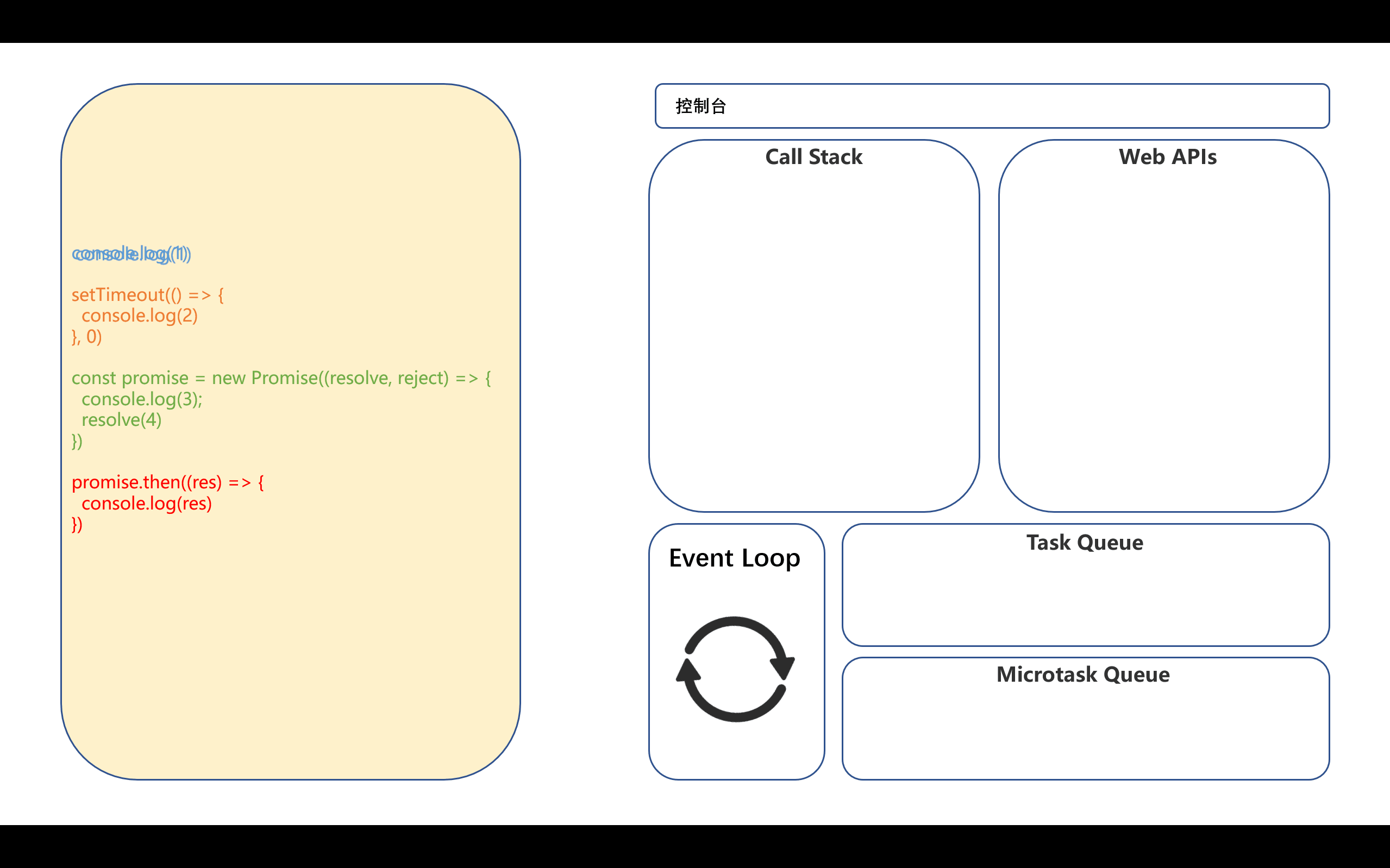This screenshot has width=1390, height=868.
Task: Click the promise.then((res) => { line
Action: (168, 483)
